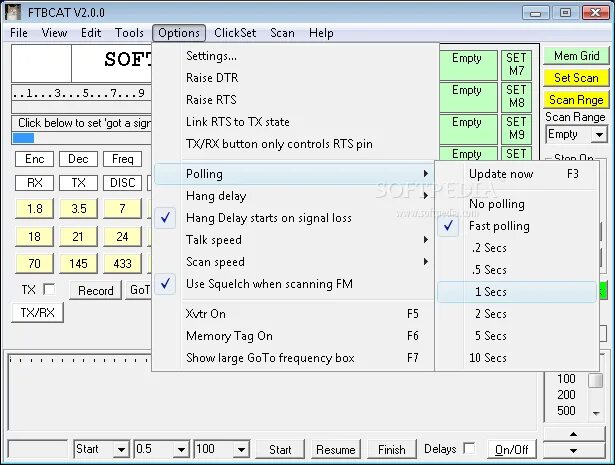This screenshot has height=465, width=615.
Task: Uncheck Hang Delay starts on signal loss
Action: [295, 218]
